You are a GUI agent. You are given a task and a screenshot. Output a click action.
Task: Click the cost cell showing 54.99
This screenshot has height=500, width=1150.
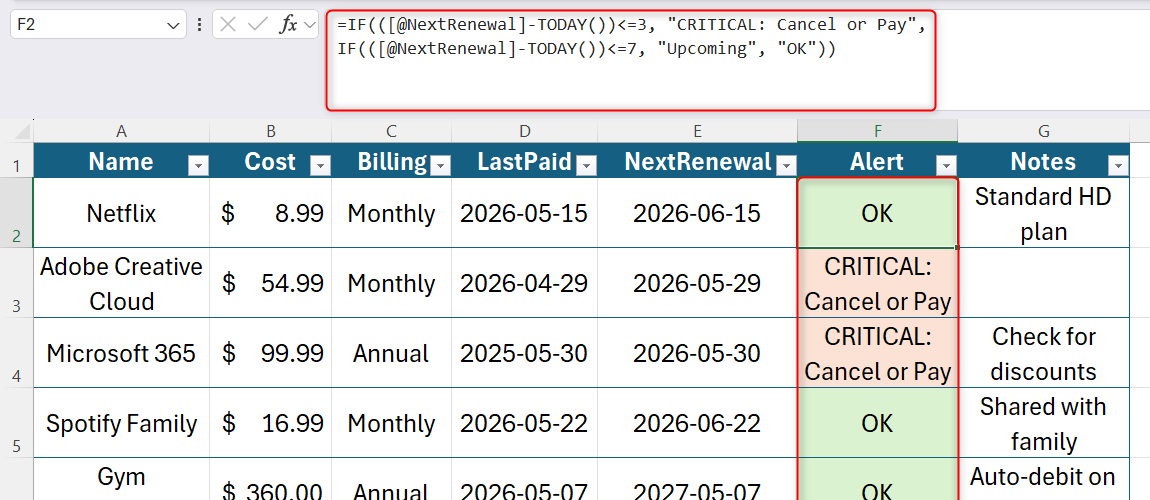coord(271,283)
